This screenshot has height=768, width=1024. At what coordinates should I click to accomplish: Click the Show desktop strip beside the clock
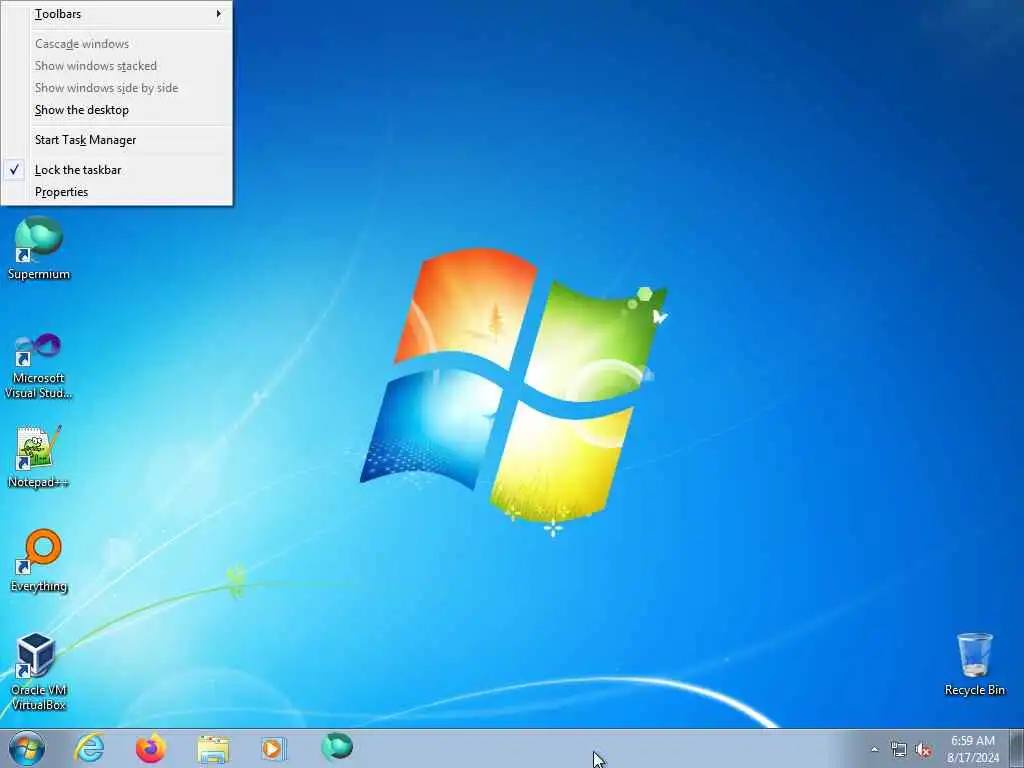[x=1017, y=748]
